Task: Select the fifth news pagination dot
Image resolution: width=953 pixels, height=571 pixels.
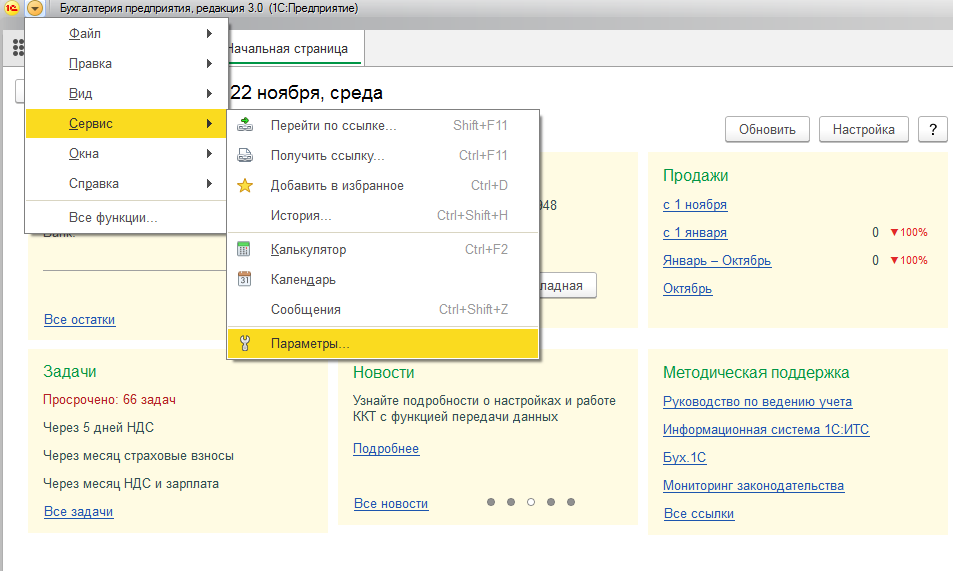Action: (x=571, y=502)
